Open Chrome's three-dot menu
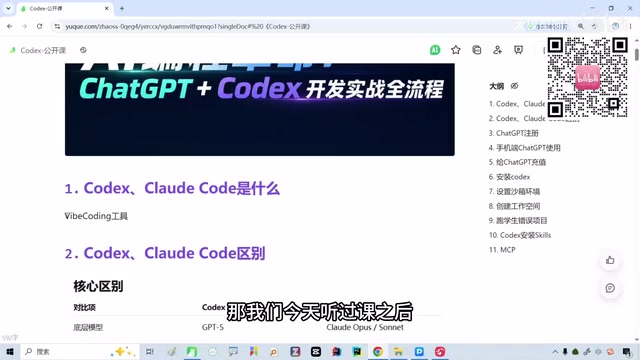This screenshot has width=640, height=360. [x=631, y=26]
